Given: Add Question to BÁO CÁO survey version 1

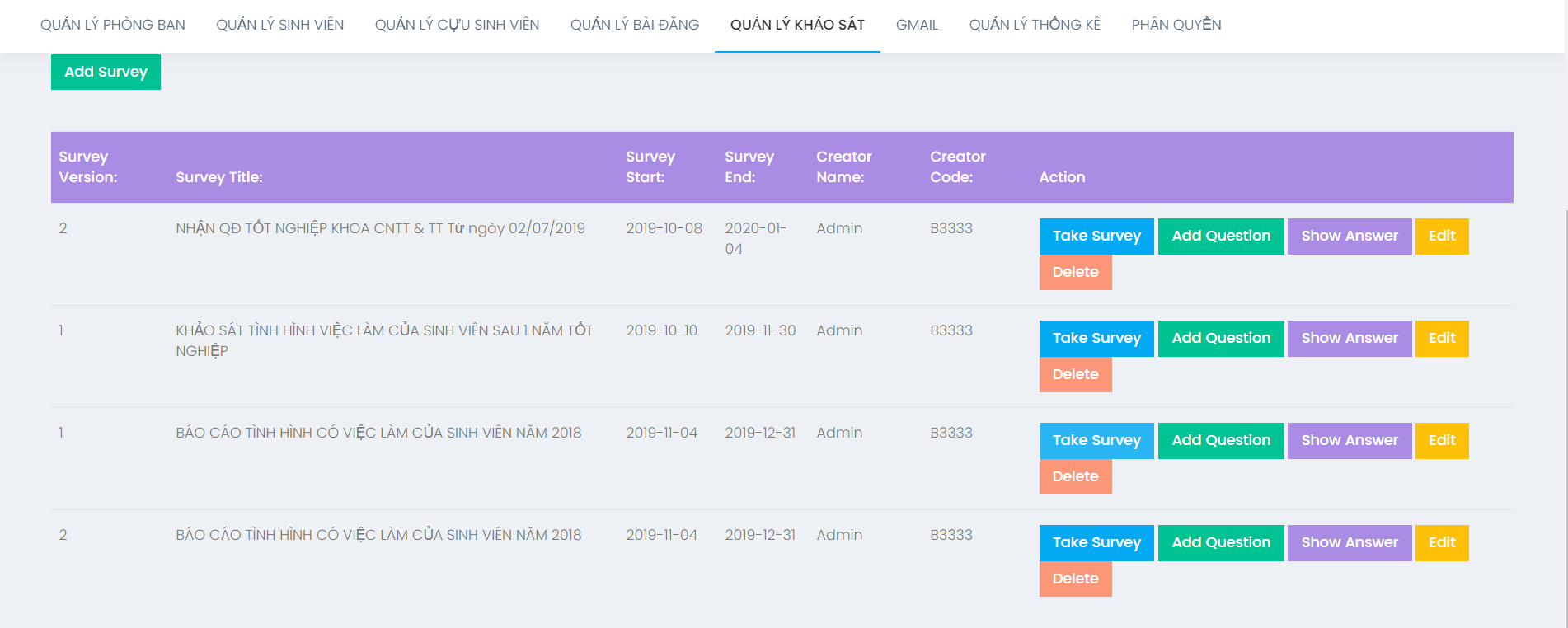Looking at the screenshot, I should coord(1220,440).
